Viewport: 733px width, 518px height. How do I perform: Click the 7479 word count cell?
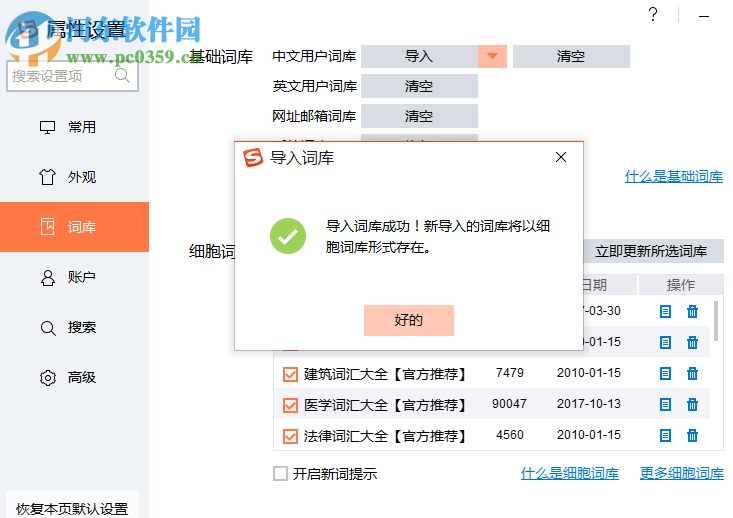click(510, 373)
